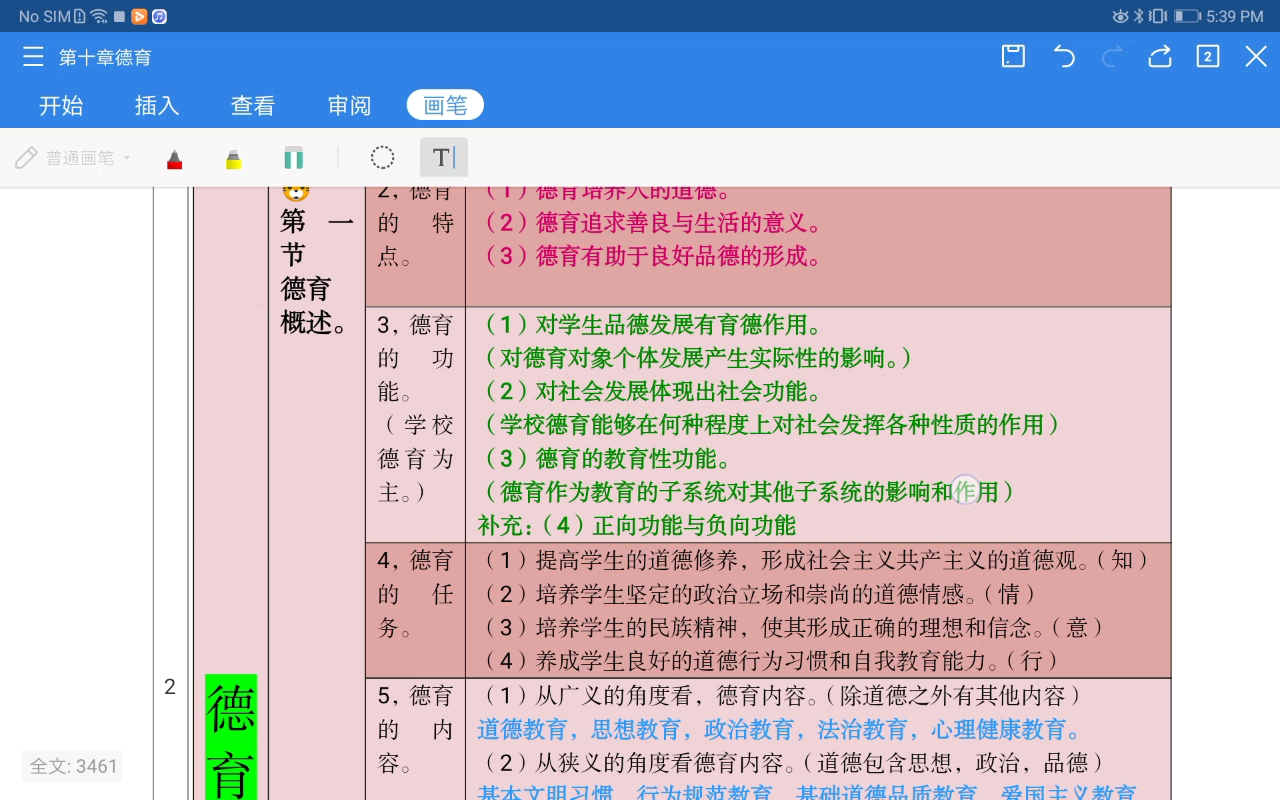
Task: Tap the Bluetooth icon in status bar
Action: tap(1138, 16)
